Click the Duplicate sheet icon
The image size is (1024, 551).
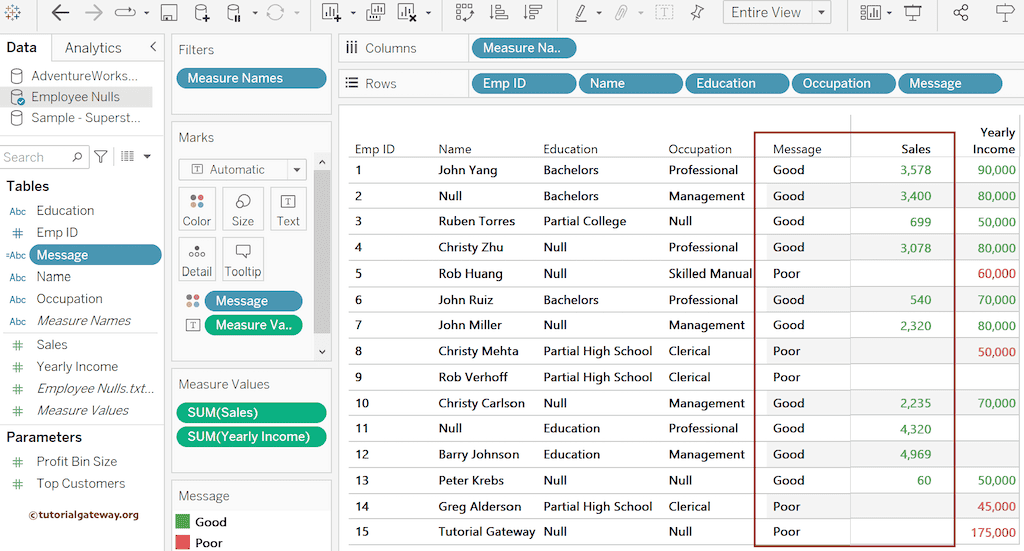[x=376, y=12]
